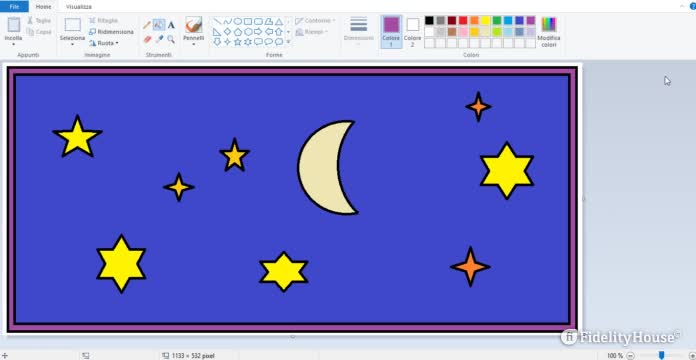Activate Colore 1 foreground selector
Viewport: 696px width, 360px height.
(x=391, y=32)
